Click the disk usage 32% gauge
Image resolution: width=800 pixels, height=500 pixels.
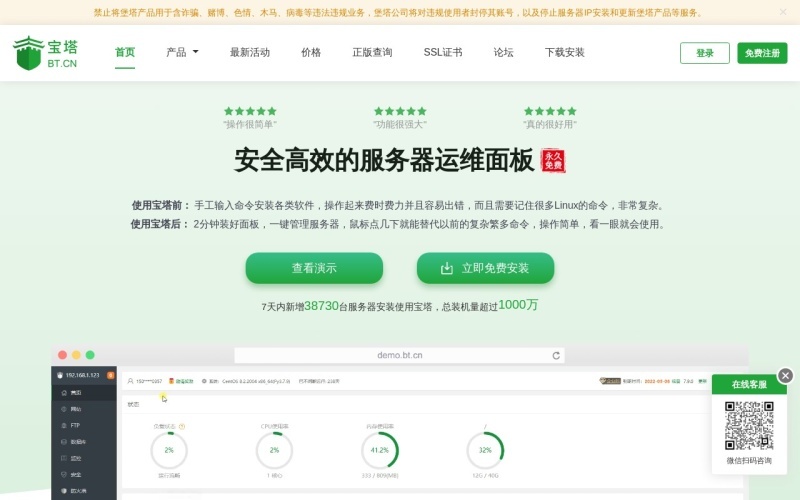tap(485, 450)
